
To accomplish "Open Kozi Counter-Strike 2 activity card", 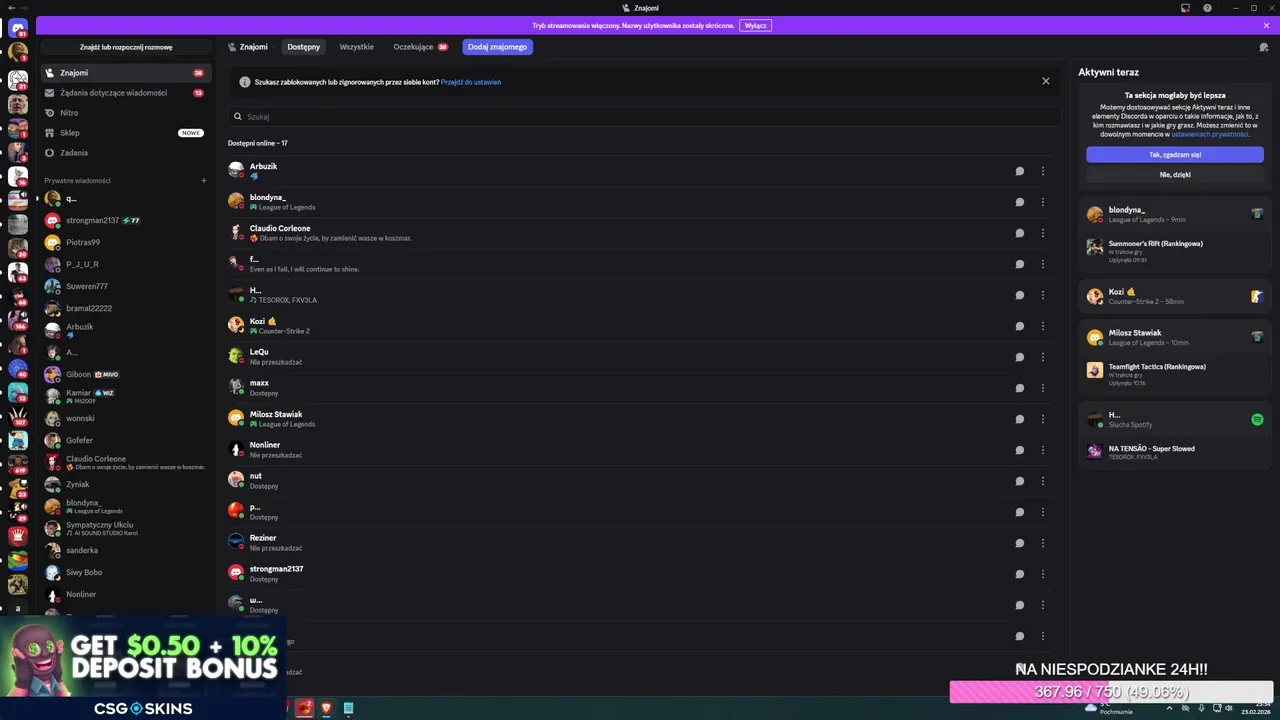I will [x=1175, y=296].
